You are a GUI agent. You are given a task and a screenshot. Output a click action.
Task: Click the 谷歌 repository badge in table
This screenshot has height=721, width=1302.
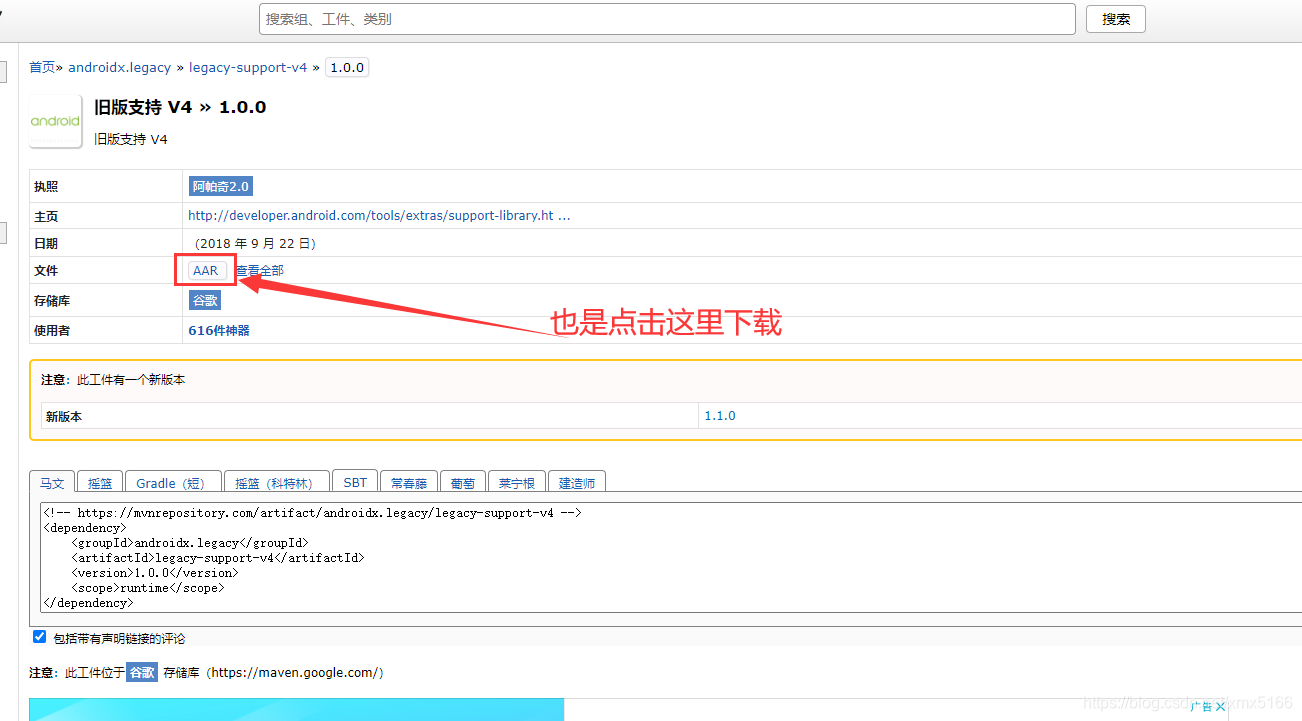[205, 300]
